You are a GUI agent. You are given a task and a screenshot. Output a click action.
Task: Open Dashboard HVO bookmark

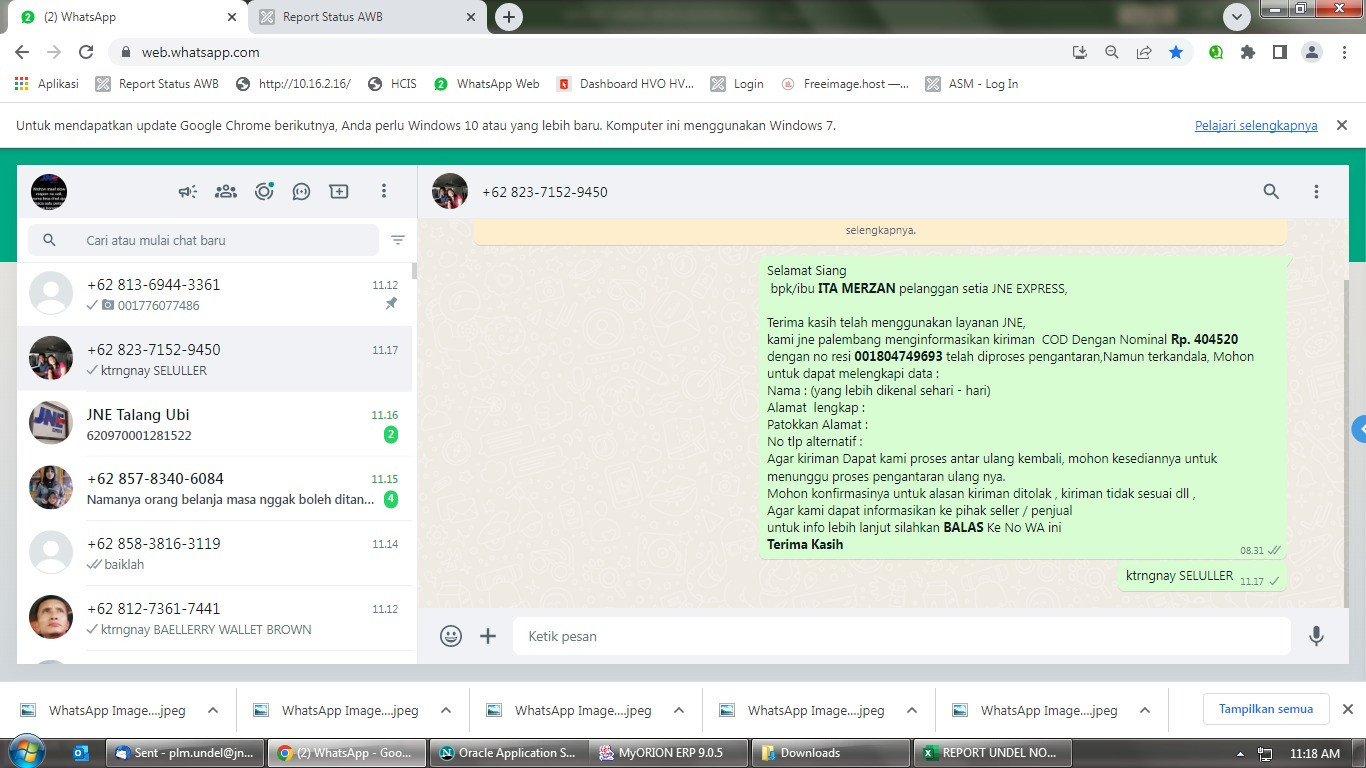click(x=625, y=84)
